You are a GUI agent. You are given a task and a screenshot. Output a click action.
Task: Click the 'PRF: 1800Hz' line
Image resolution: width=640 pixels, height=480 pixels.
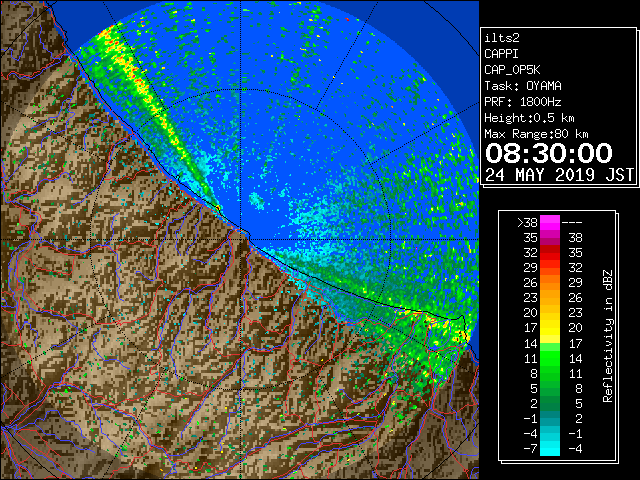coord(523,102)
